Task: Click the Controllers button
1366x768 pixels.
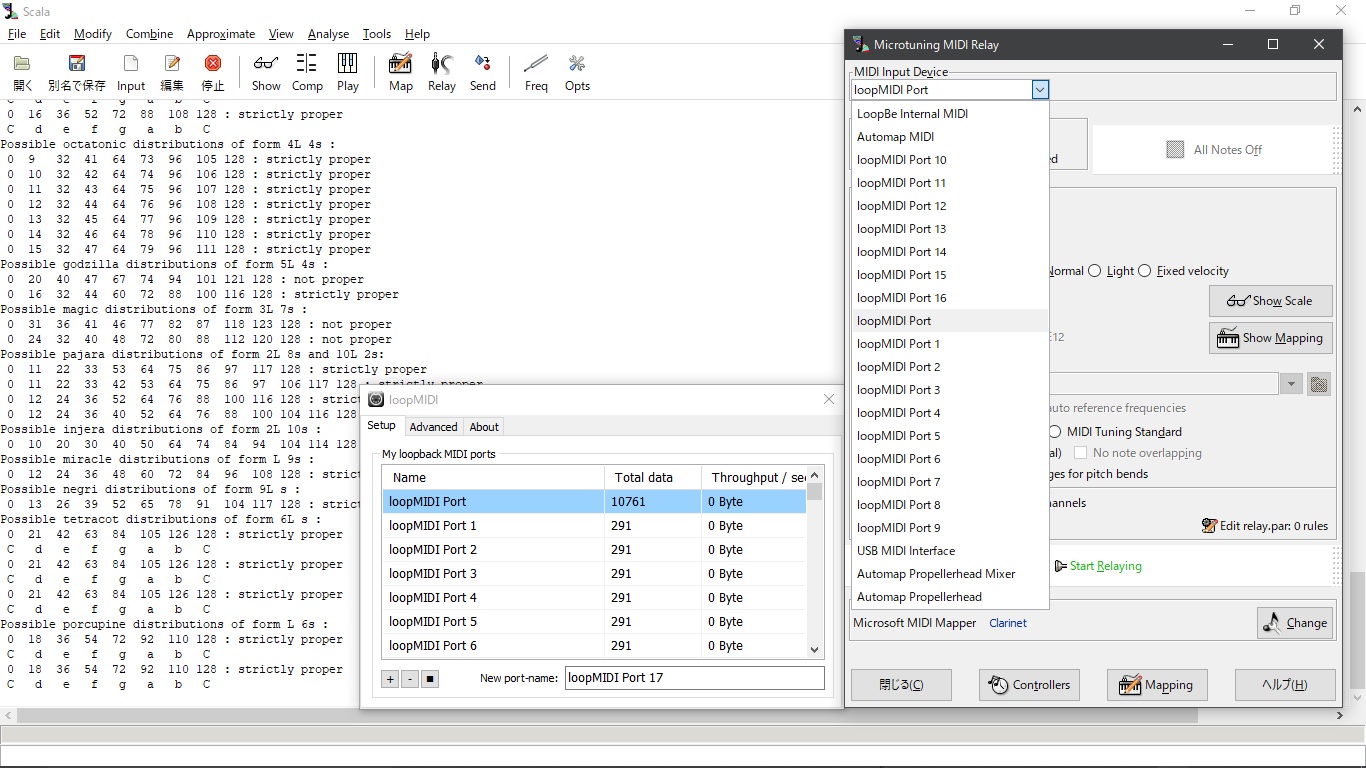Action: click(1029, 685)
